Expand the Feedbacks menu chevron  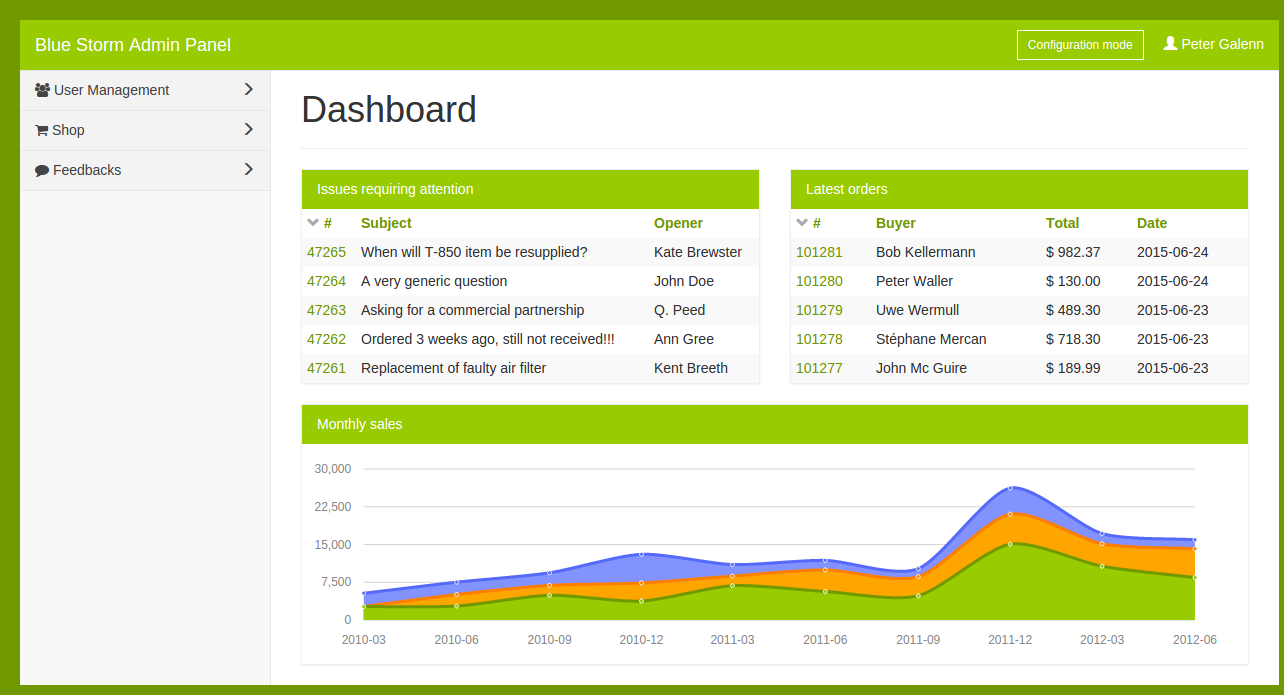(249, 169)
